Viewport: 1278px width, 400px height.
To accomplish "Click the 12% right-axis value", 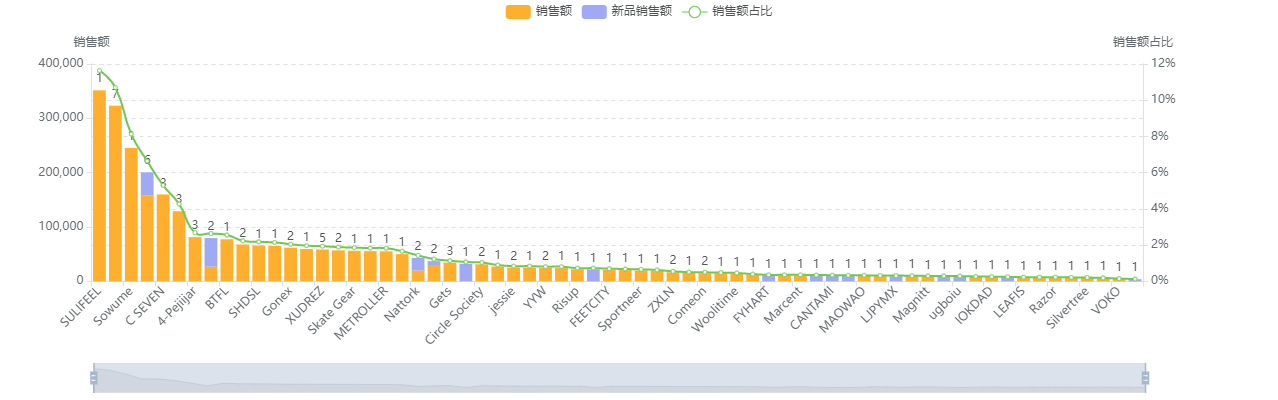I will [1164, 63].
